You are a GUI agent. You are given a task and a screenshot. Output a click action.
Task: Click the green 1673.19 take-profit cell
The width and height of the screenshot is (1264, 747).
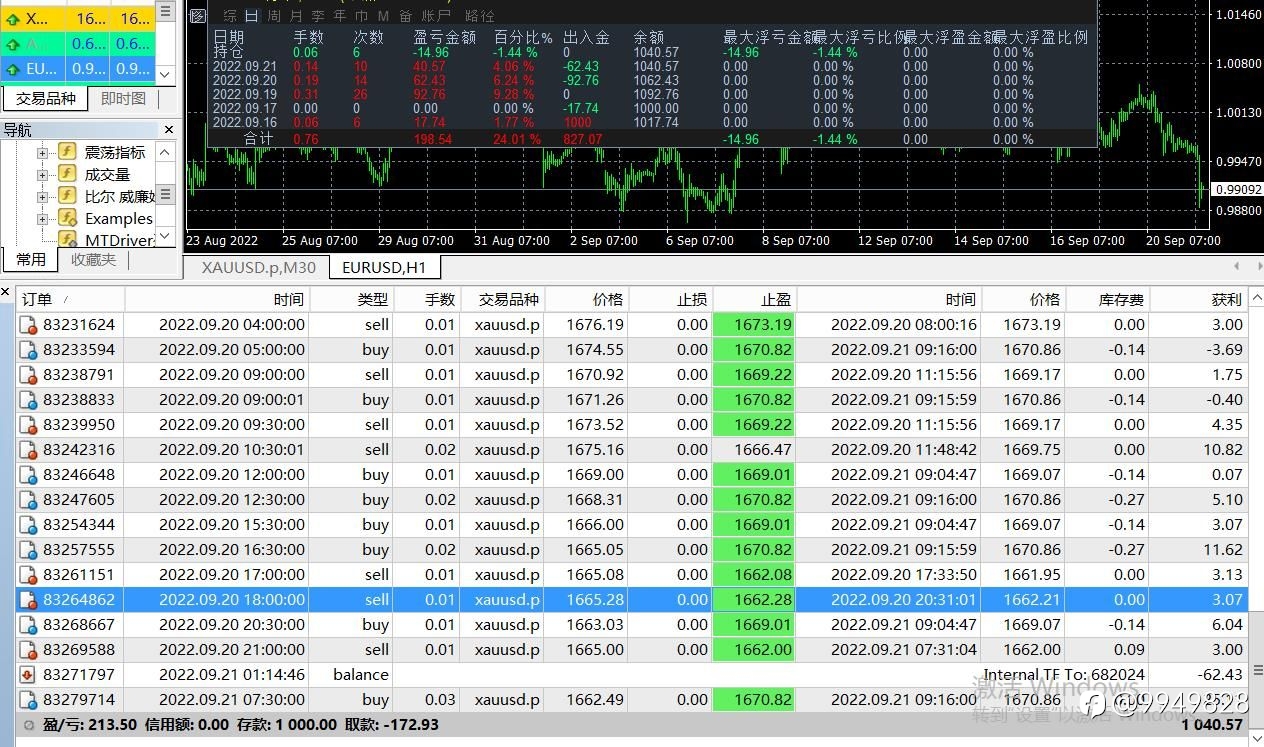click(754, 325)
